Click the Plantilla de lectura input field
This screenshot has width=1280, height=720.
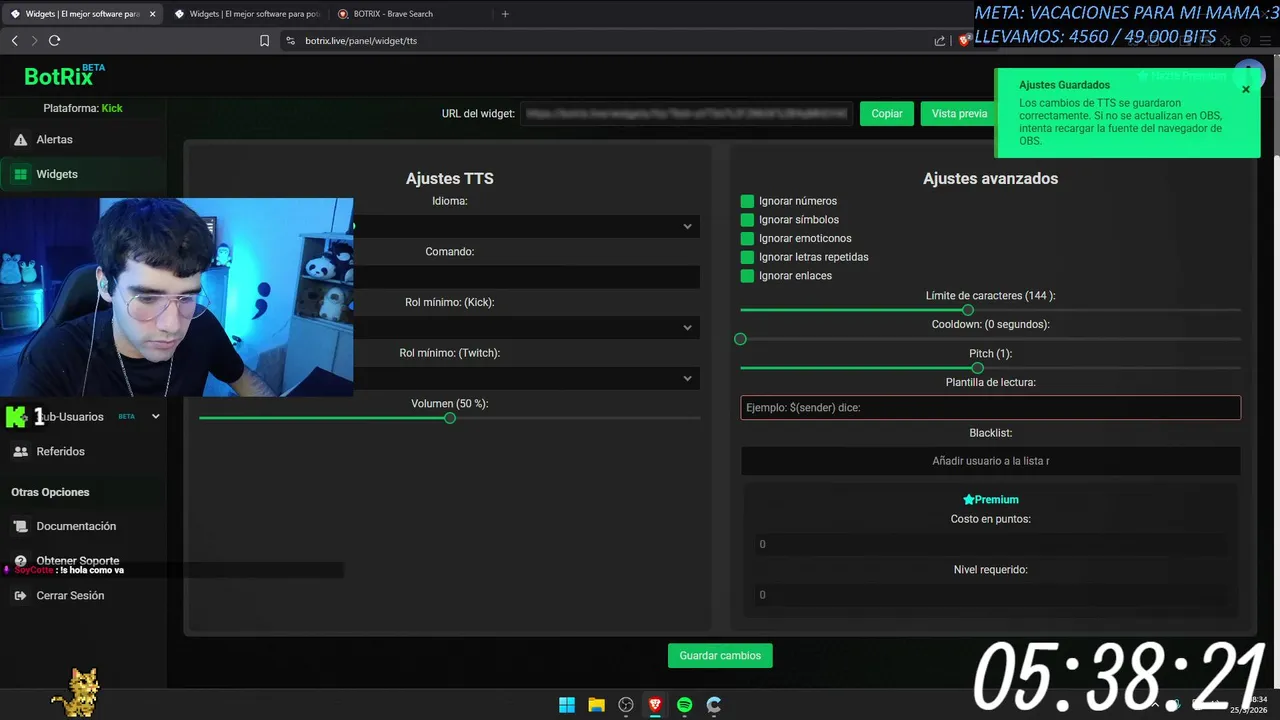click(x=991, y=408)
